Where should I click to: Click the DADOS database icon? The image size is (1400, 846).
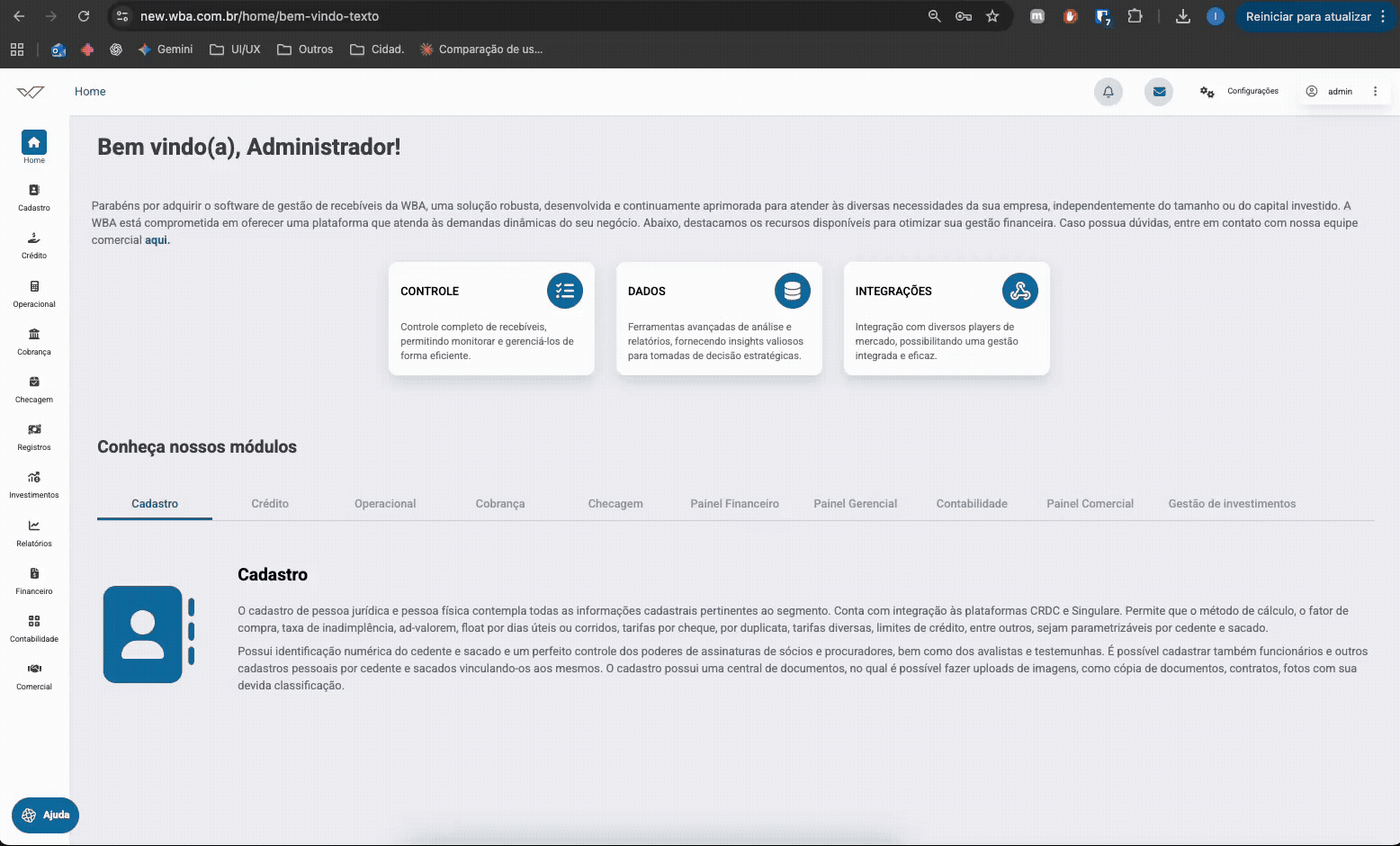pyautogui.click(x=793, y=291)
